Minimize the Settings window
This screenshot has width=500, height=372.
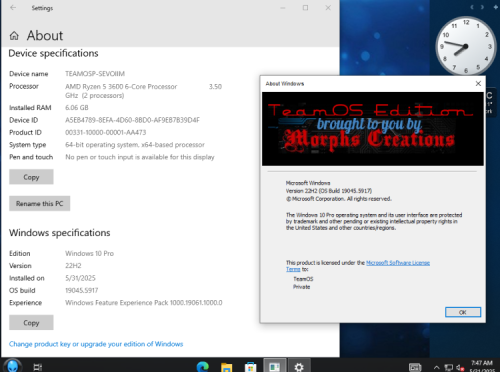click(x=283, y=8)
